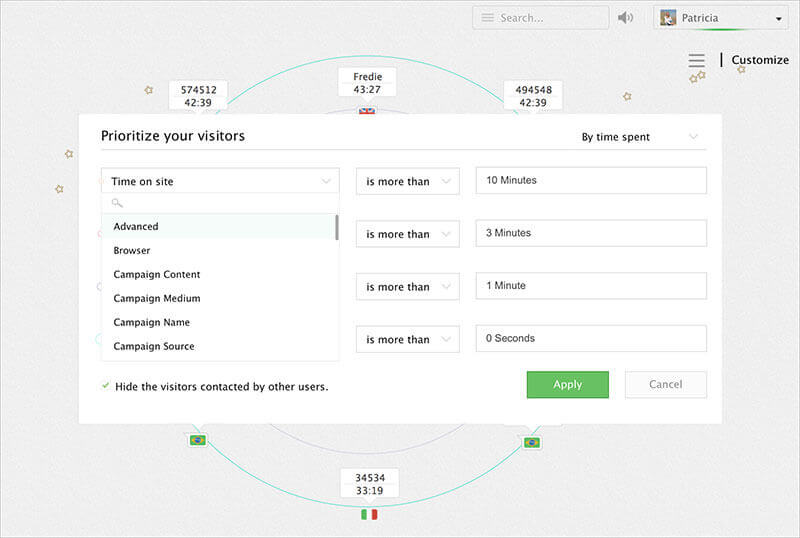The width and height of the screenshot is (800, 538).
Task: Choose Campaign Medium option
Action: pyautogui.click(x=219, y=299)
